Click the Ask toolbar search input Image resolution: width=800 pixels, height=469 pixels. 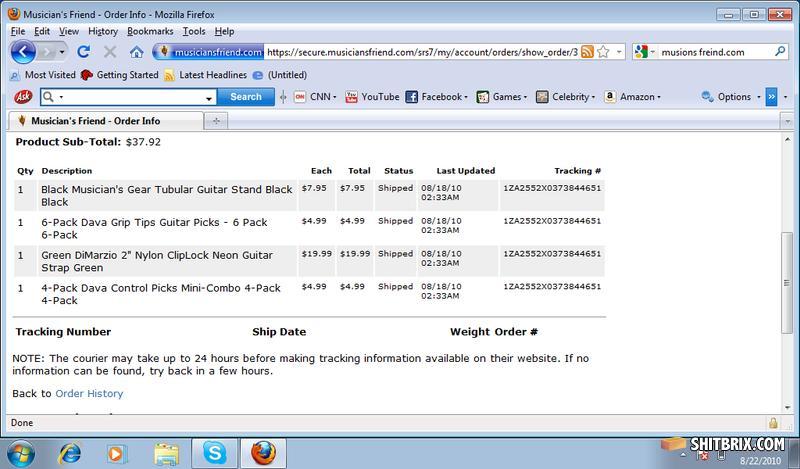coord(128,96)
